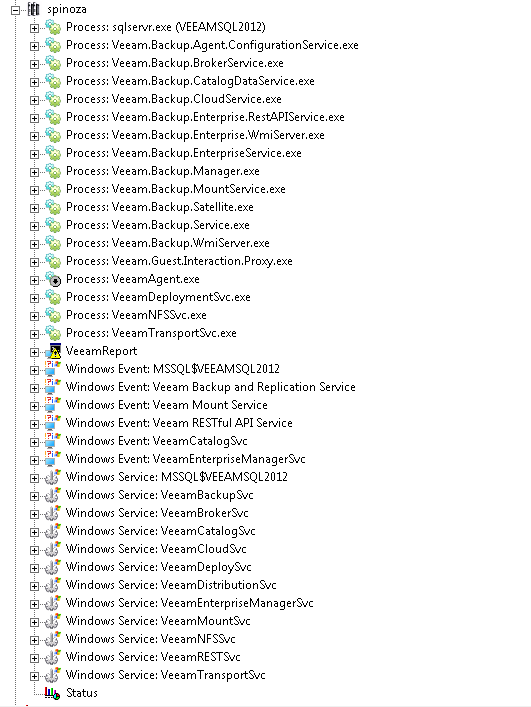
Task: Select Process: Veeam.Backup.CloudService.exe row
Action: 174,99
